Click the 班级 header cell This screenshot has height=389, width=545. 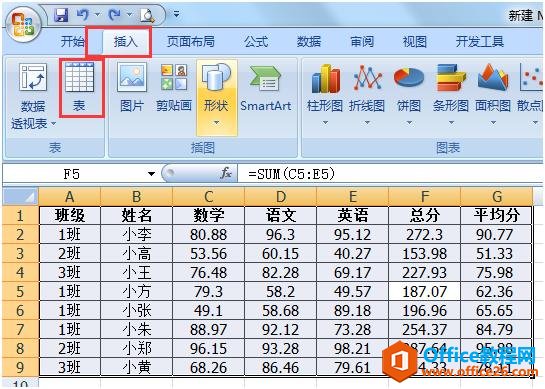coord(70,216)
